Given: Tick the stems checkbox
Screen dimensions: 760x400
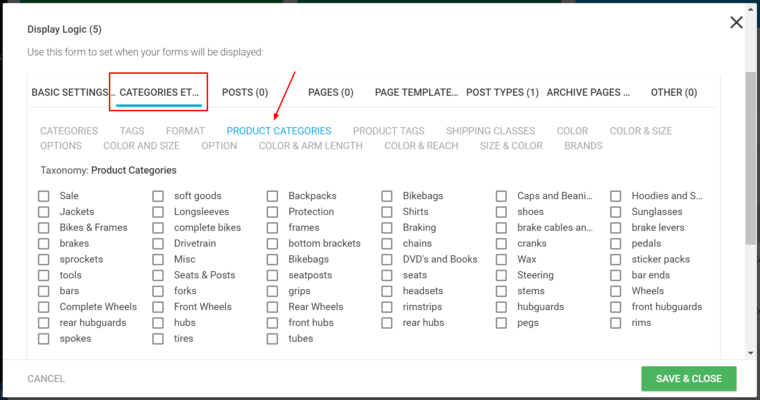Looking at the screenshot, I should click(x=501, y=291).
